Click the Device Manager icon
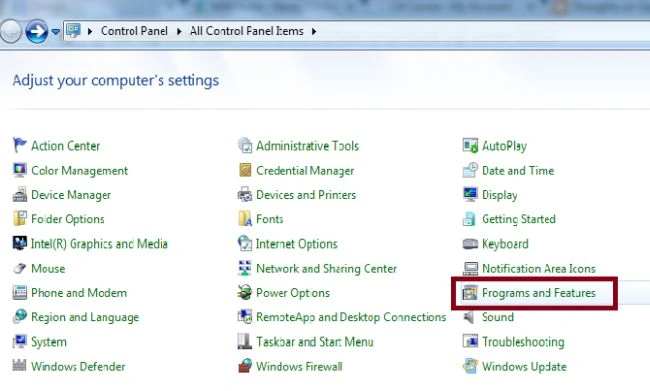Viewport: 650px width, 391px height. (19, 194)
